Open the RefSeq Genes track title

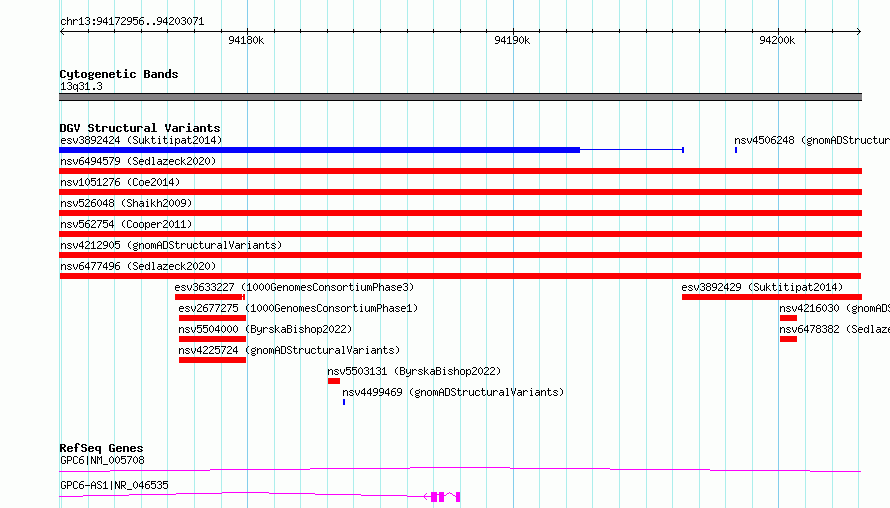point(101,448)
